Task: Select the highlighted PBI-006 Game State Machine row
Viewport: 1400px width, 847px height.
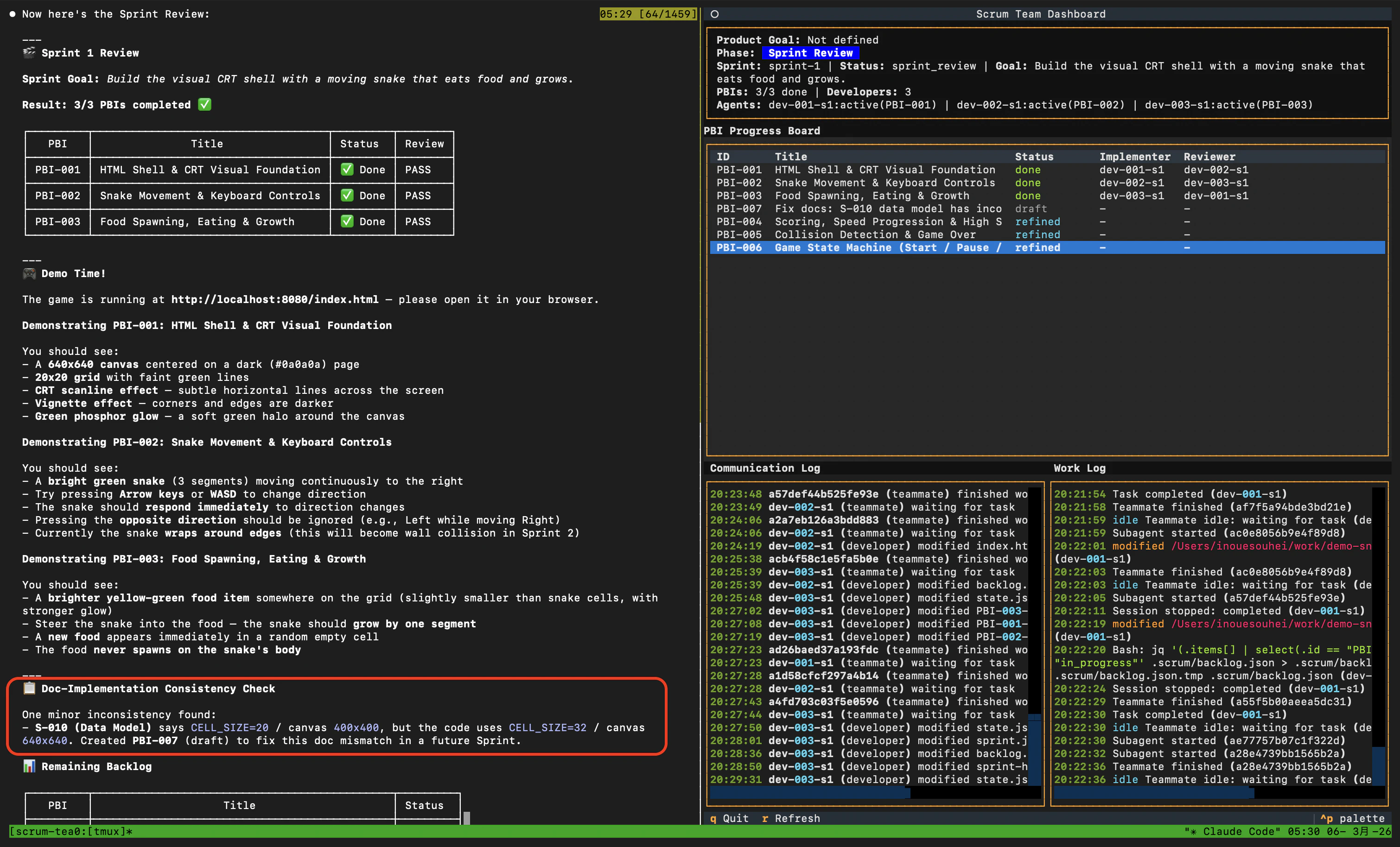Action: point(1047,248)
